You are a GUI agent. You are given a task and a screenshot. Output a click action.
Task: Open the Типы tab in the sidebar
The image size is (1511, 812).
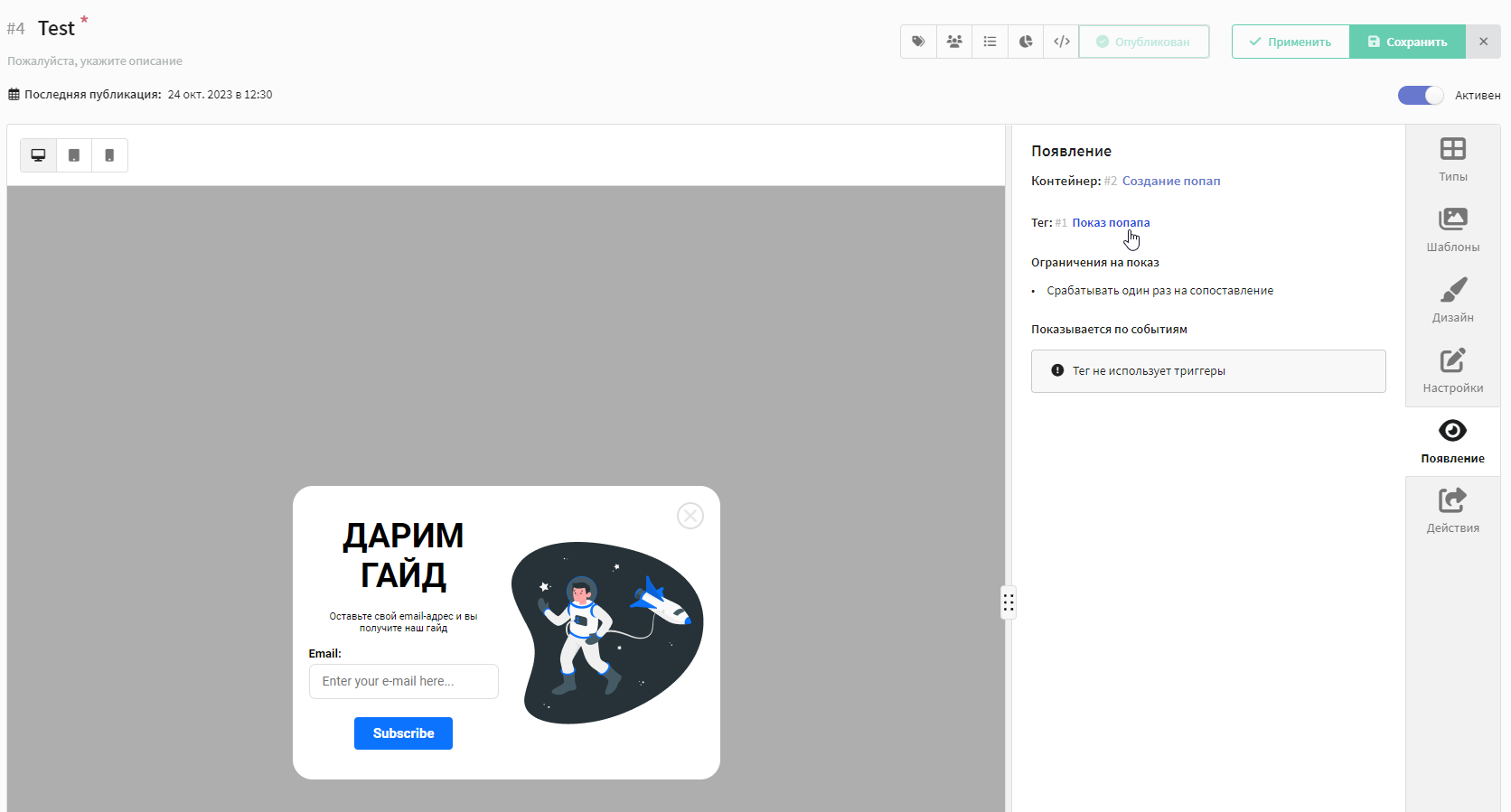coord(1453,159)
